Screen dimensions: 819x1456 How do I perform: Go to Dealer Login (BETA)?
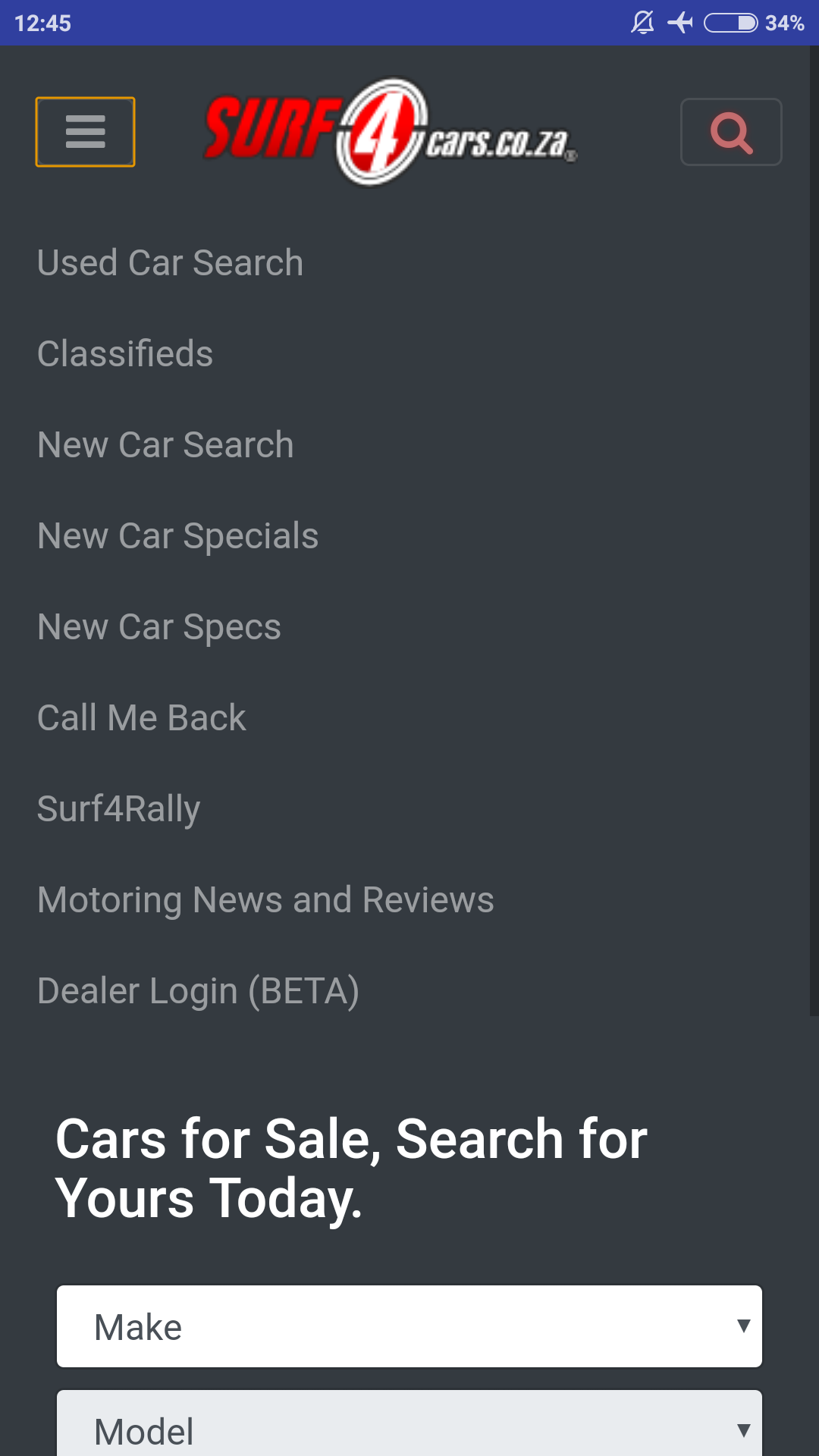point(199,991)
